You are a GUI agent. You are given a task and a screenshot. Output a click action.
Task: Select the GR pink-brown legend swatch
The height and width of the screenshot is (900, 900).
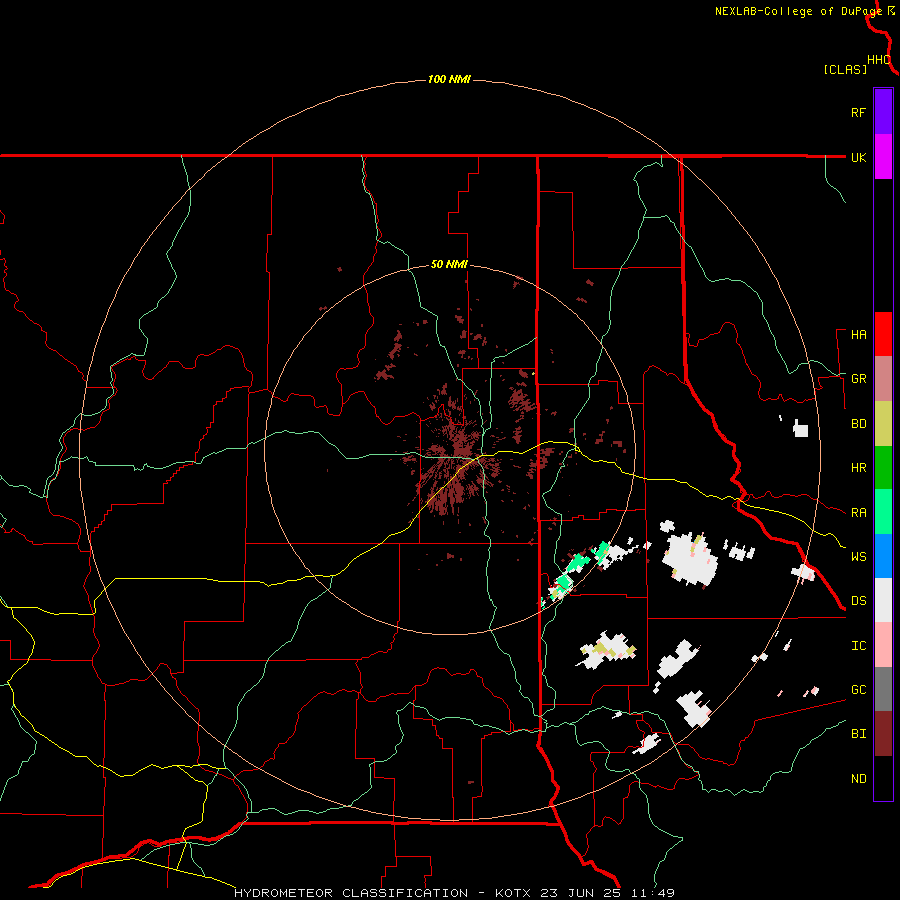pyautogui.click(x=883, y=379)
